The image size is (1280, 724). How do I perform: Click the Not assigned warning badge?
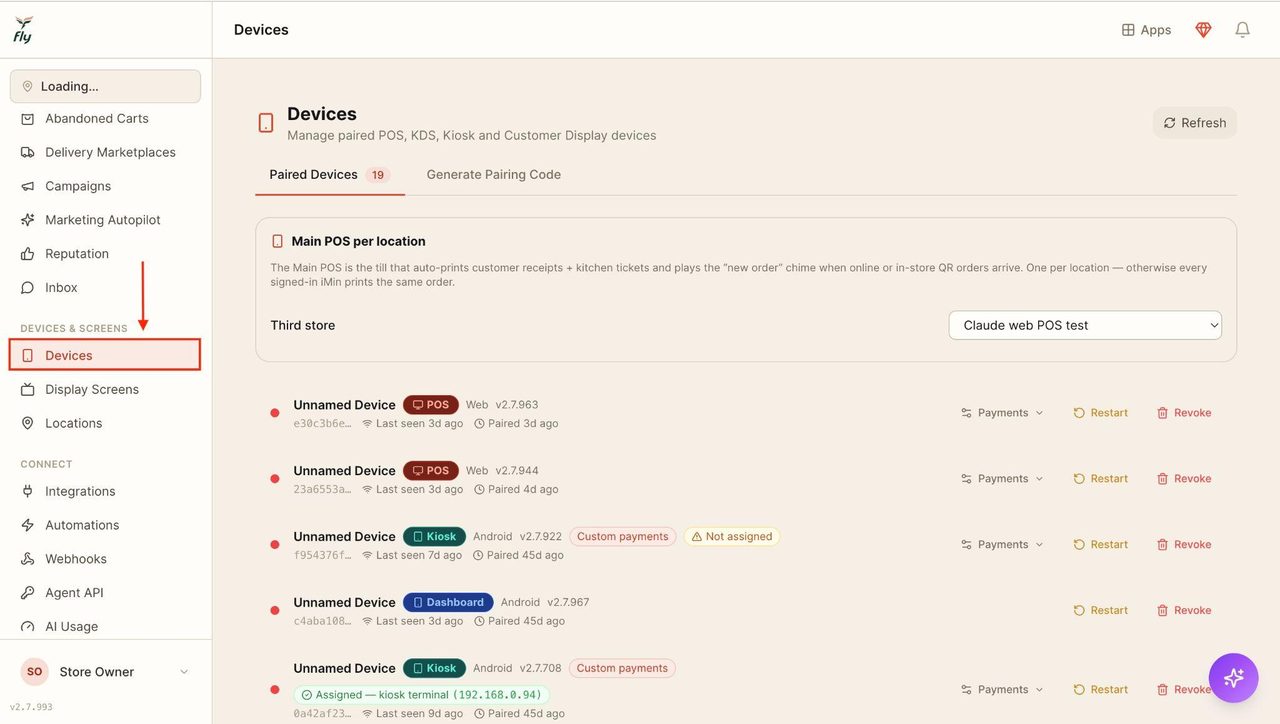point(732,537)
